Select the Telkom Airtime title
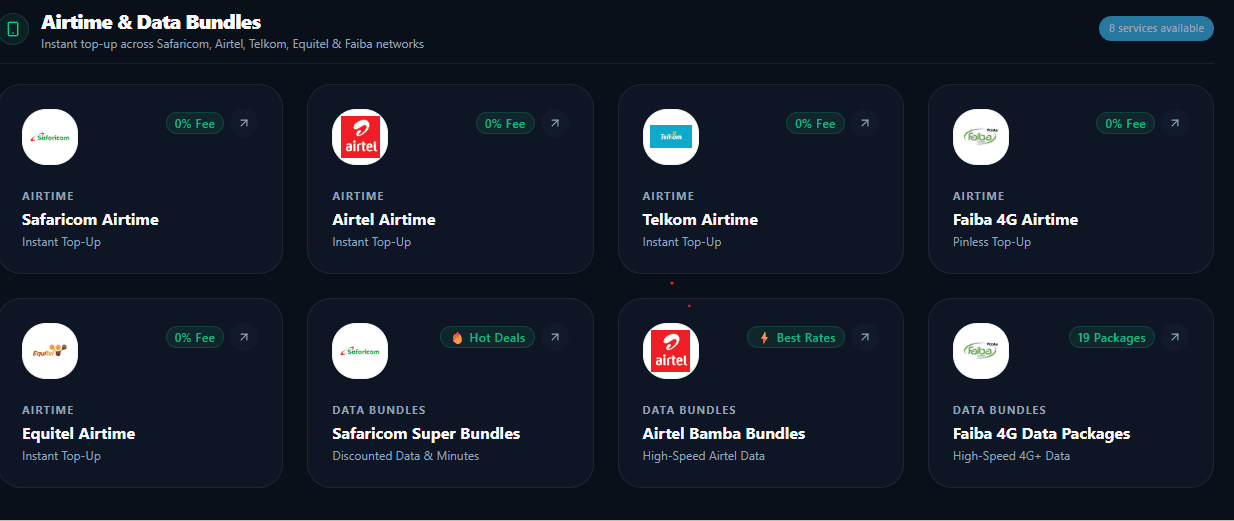The height and width of the screenshot is (521, 1234). coord(700,219)
